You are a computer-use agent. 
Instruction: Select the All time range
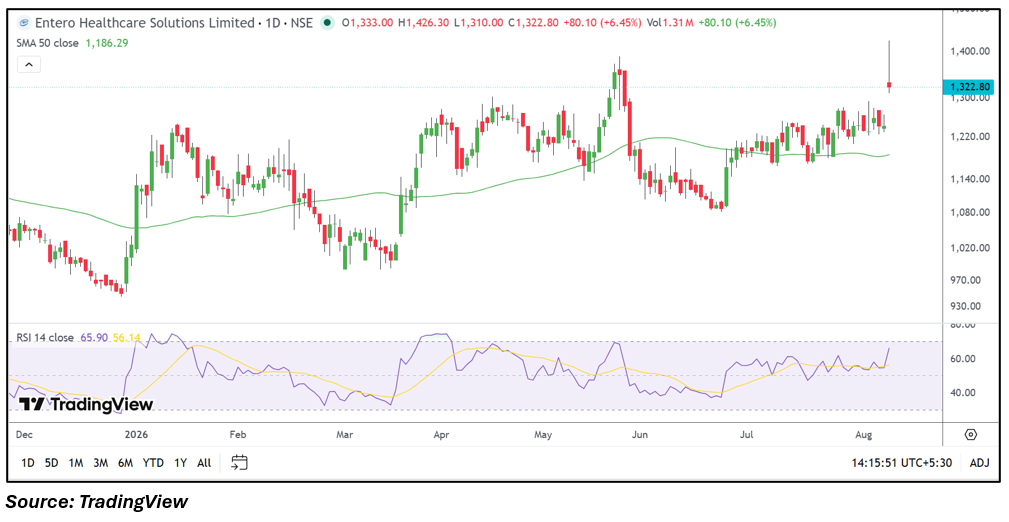[204, 463]
